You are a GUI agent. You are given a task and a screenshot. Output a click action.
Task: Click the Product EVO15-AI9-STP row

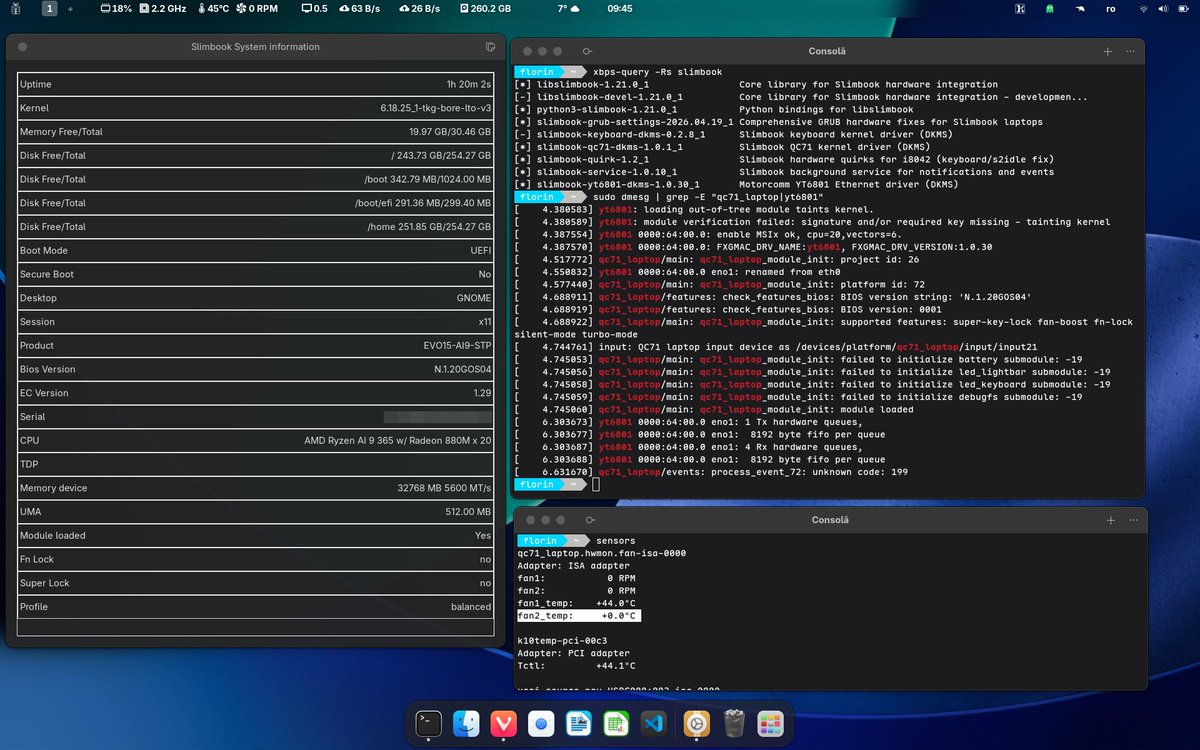click(x=255, y=345)
